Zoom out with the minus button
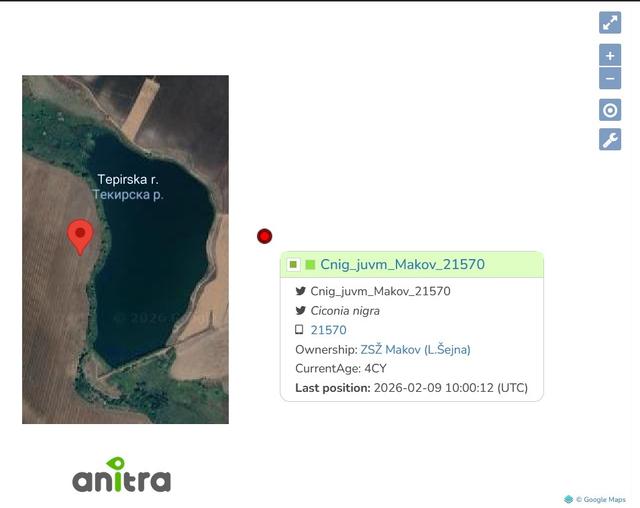Image resolution: width=640 pixels, height=508 pixels. [x=610, y=78]
